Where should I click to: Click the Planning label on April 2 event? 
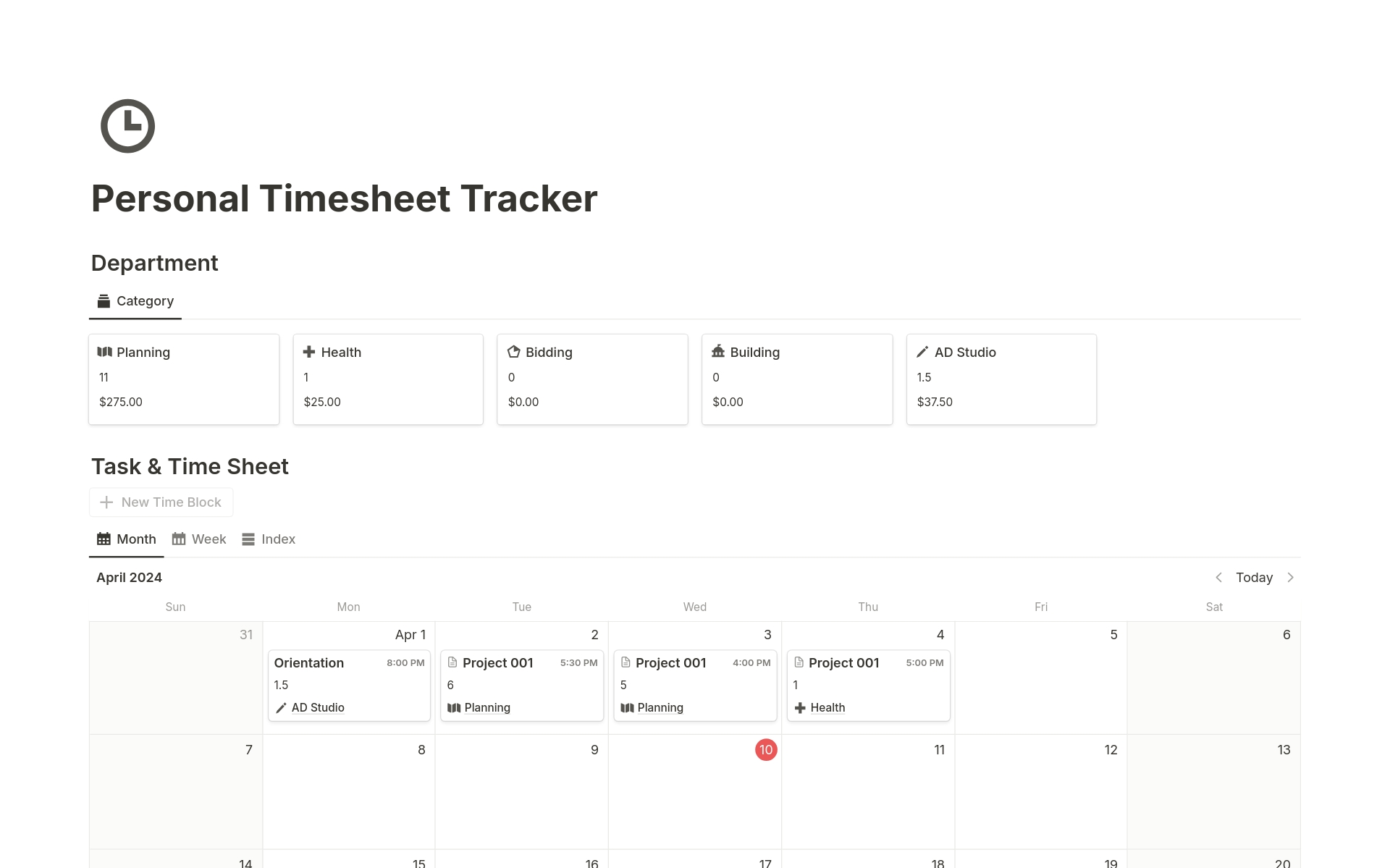coord(487,707)
